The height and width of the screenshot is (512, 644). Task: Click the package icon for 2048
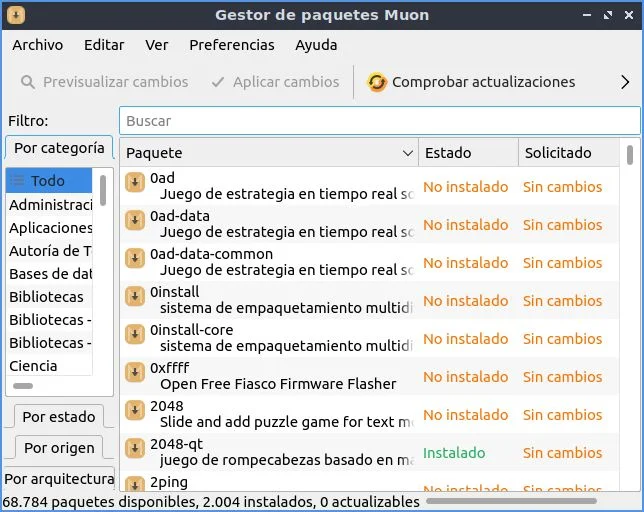[x=135, y=411]
